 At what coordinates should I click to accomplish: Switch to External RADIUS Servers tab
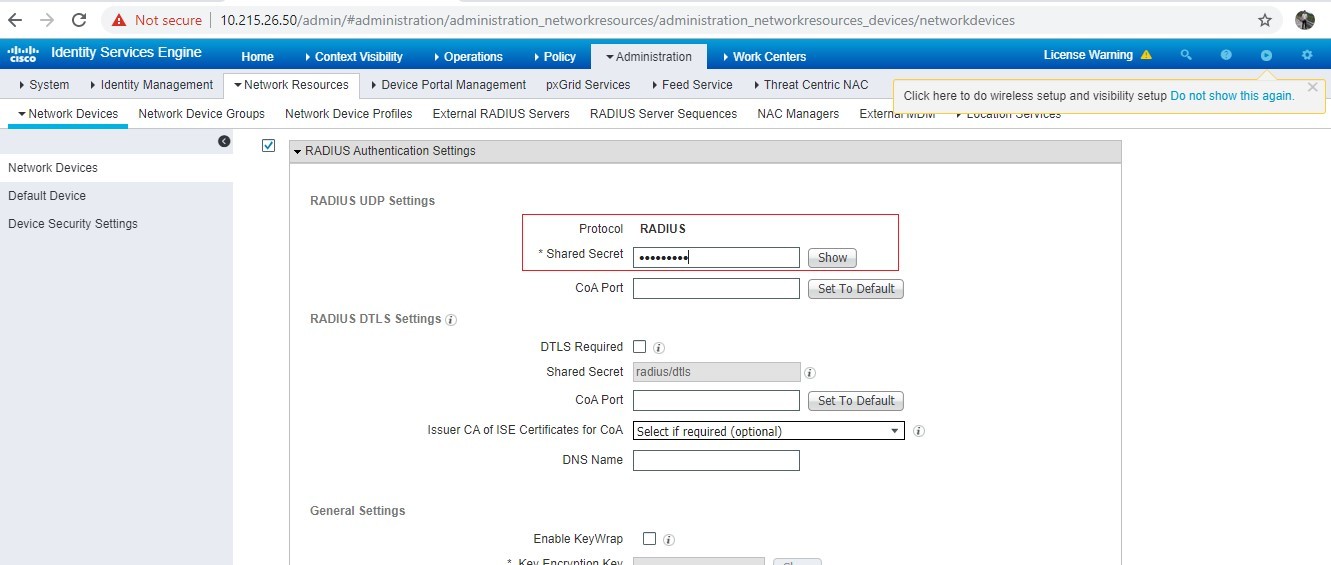click(501, 114)
